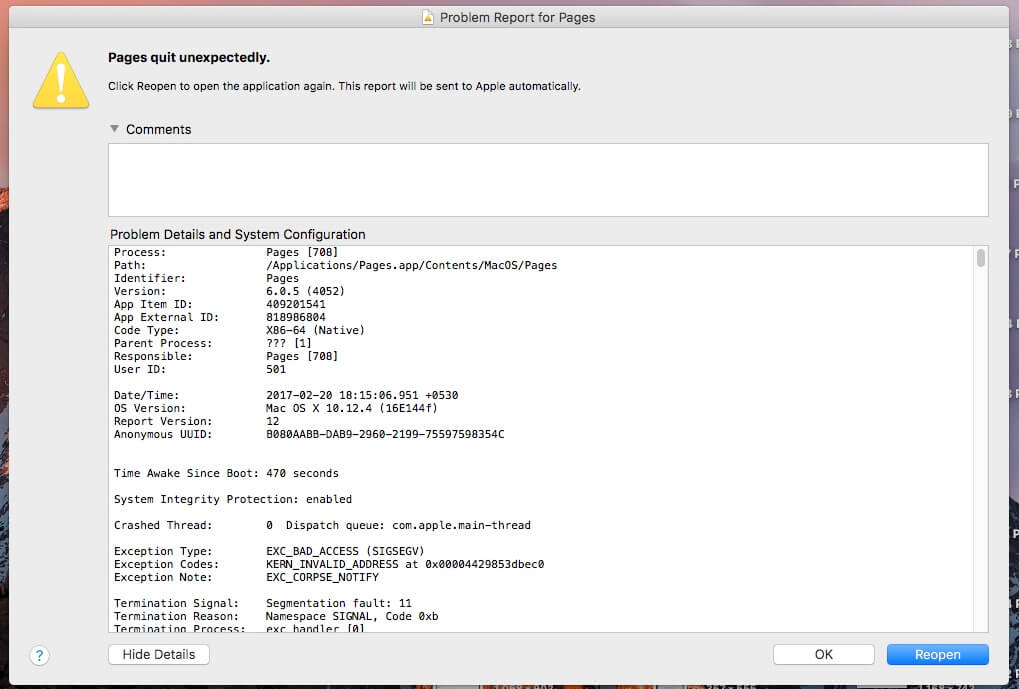Click the Process value 'Pages [708]'

[302, 252]
